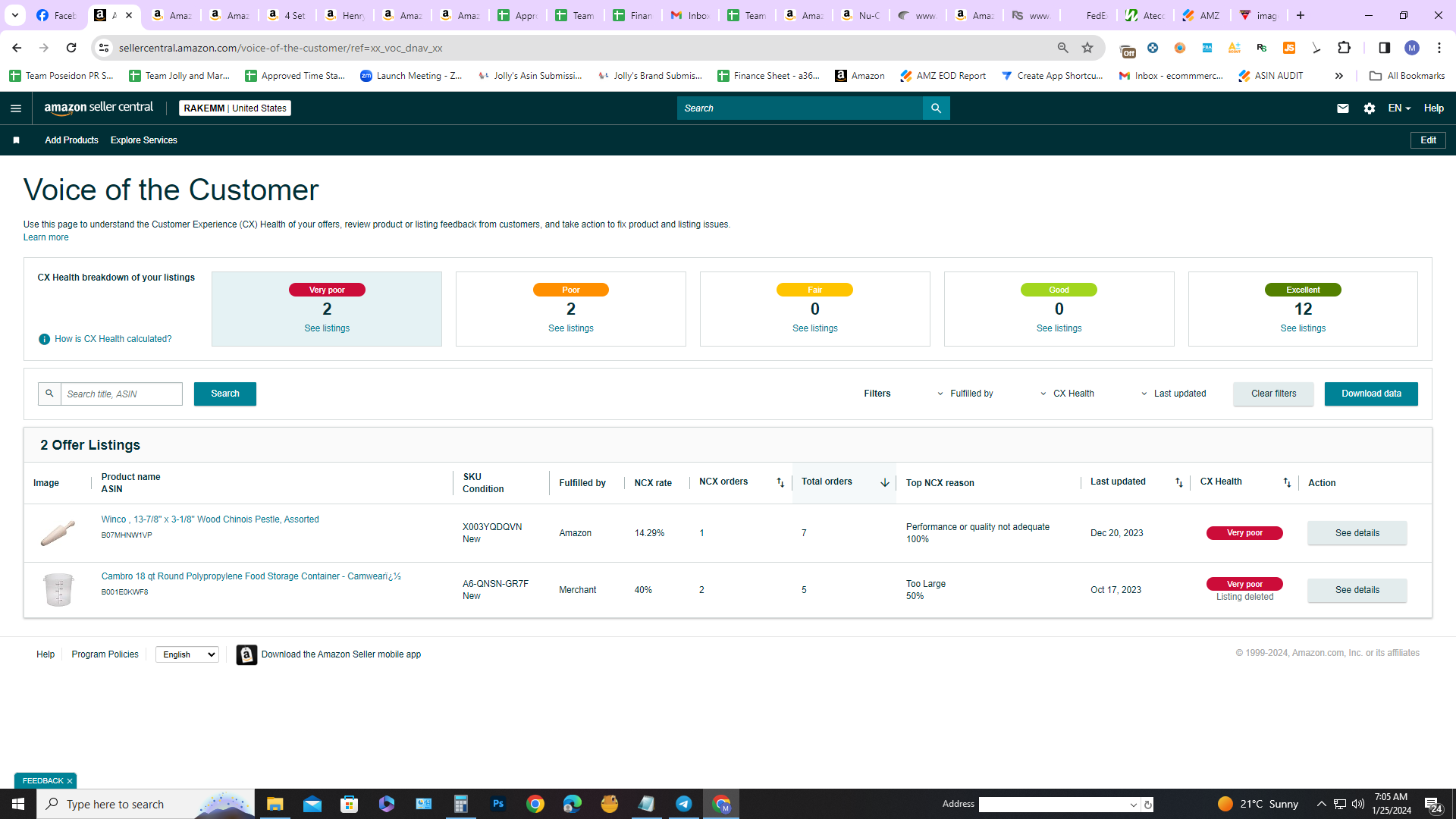Click the Amazon Seller app icon in footer
Viewport: 1456px width, 819px height.
pos(246,654)
